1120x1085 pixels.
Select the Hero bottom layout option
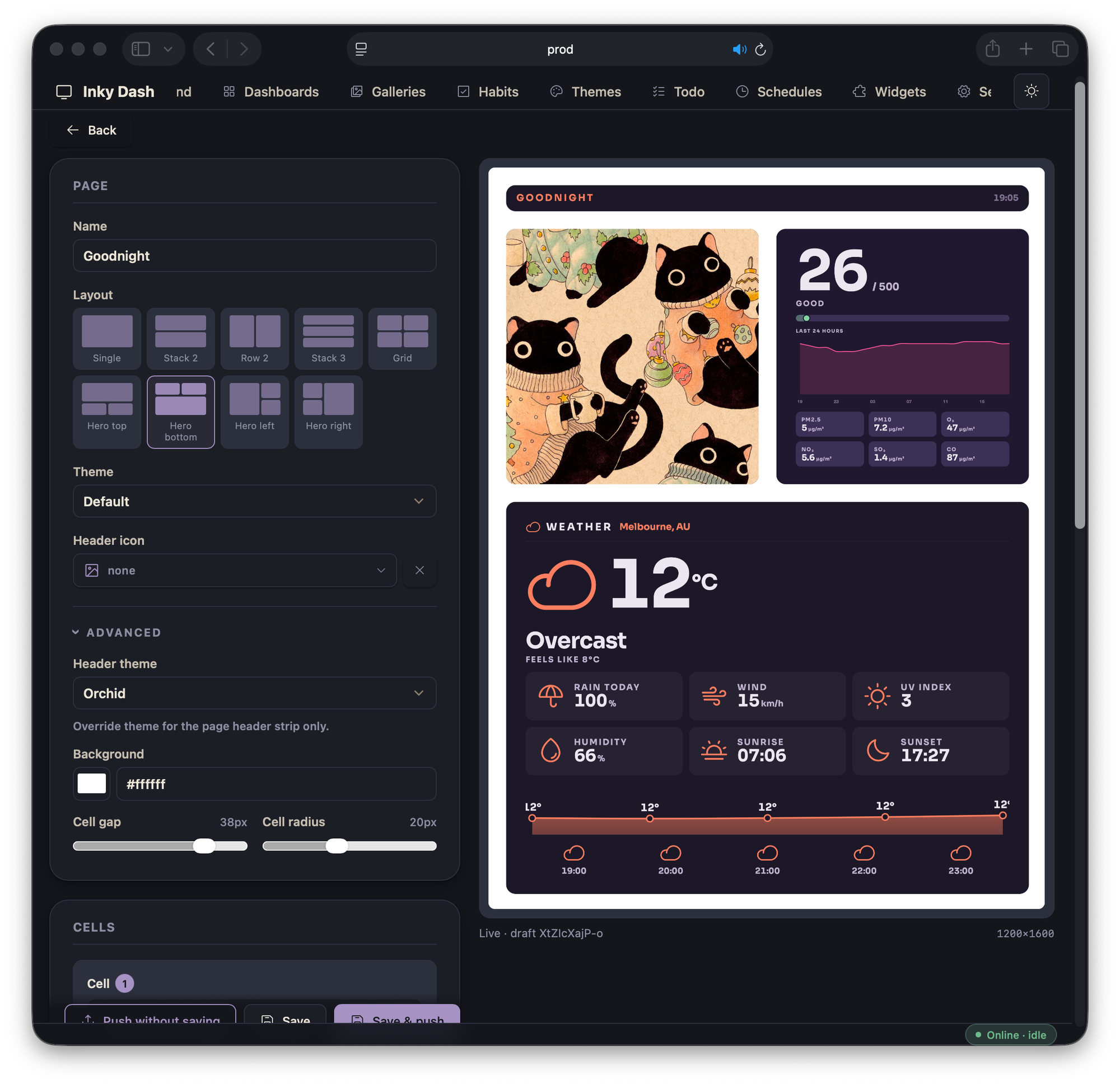180,412
